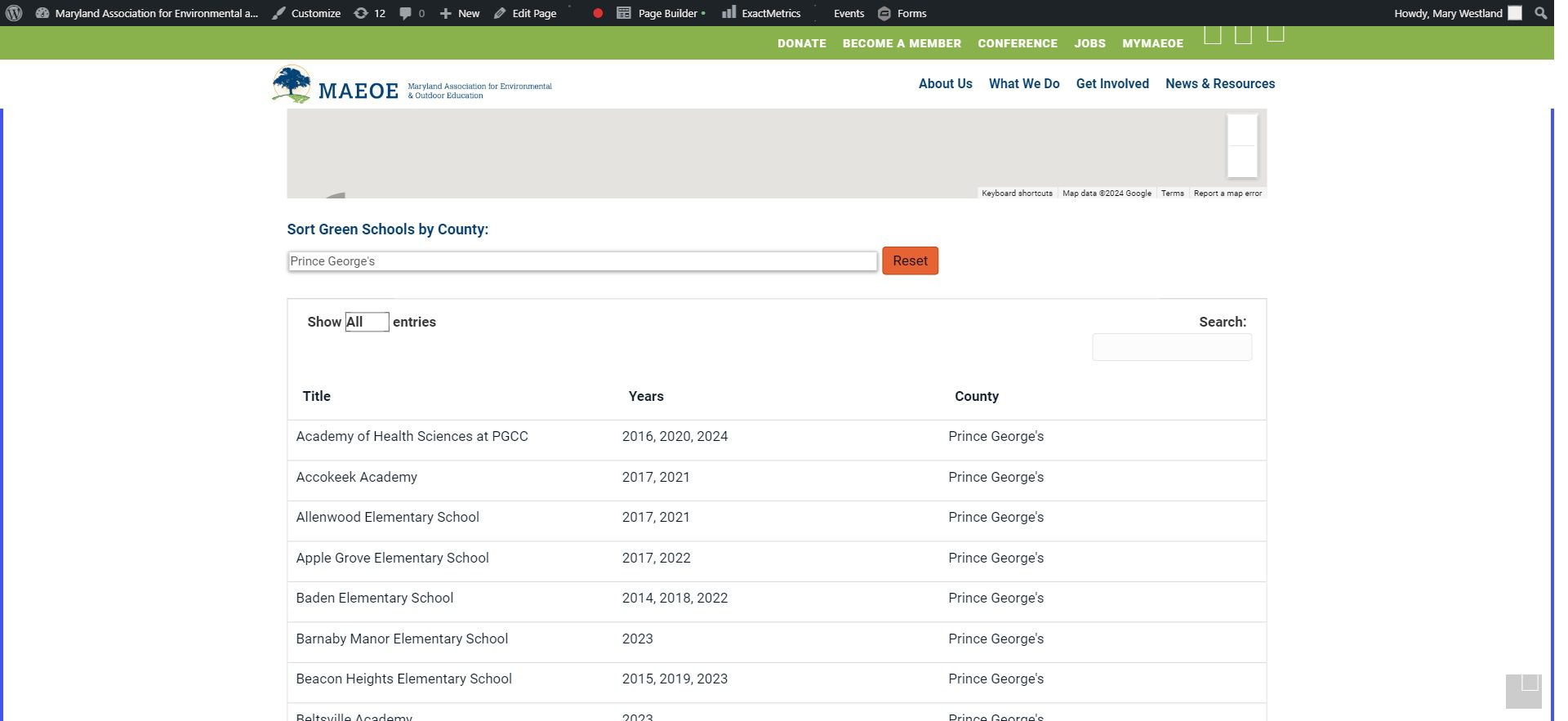The width and height of the screenshot is (1568, 721).
Task: Click the red recording dot indicator
Action: 598,13
